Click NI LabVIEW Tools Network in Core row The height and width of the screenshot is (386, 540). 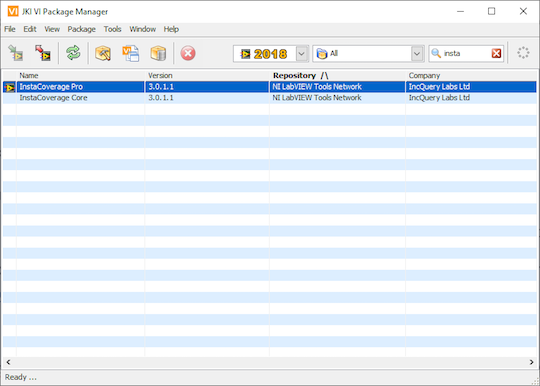coord(317,98)
